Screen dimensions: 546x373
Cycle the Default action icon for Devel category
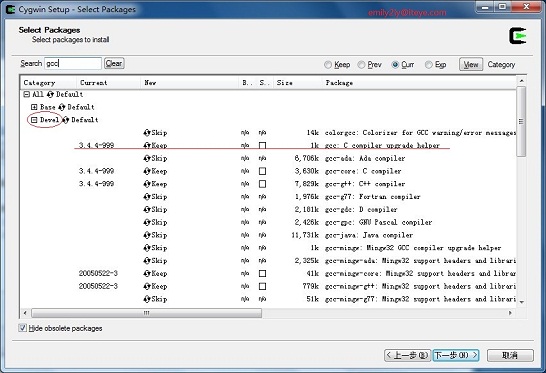point(66,120)
